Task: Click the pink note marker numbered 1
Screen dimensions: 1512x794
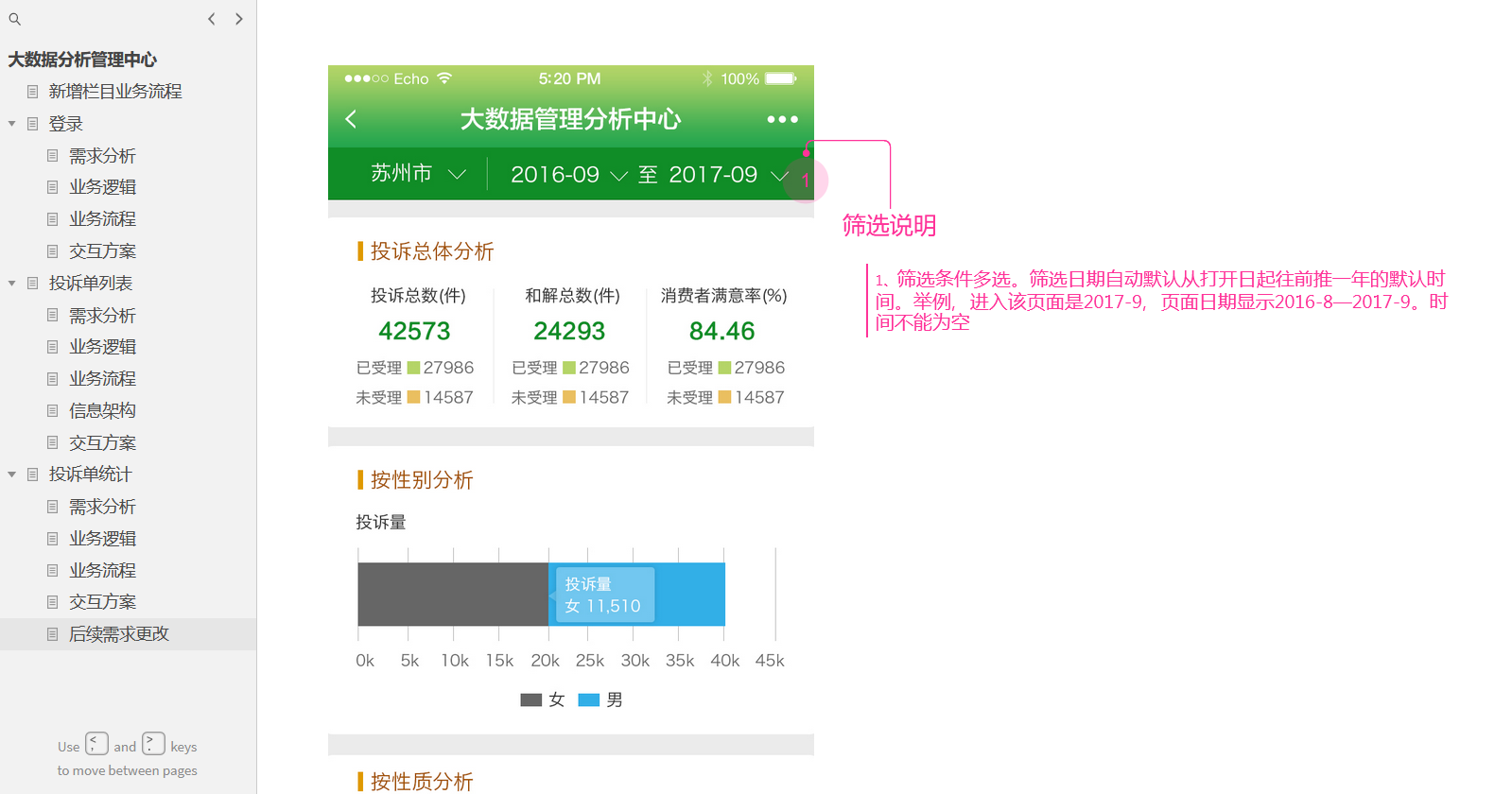Action: 806,180
